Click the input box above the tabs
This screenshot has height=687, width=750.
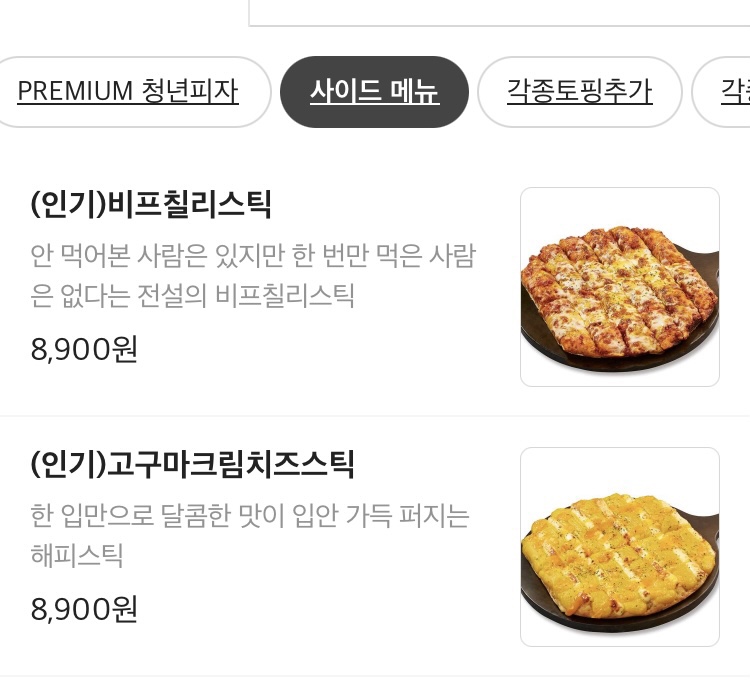pos(499,13)
